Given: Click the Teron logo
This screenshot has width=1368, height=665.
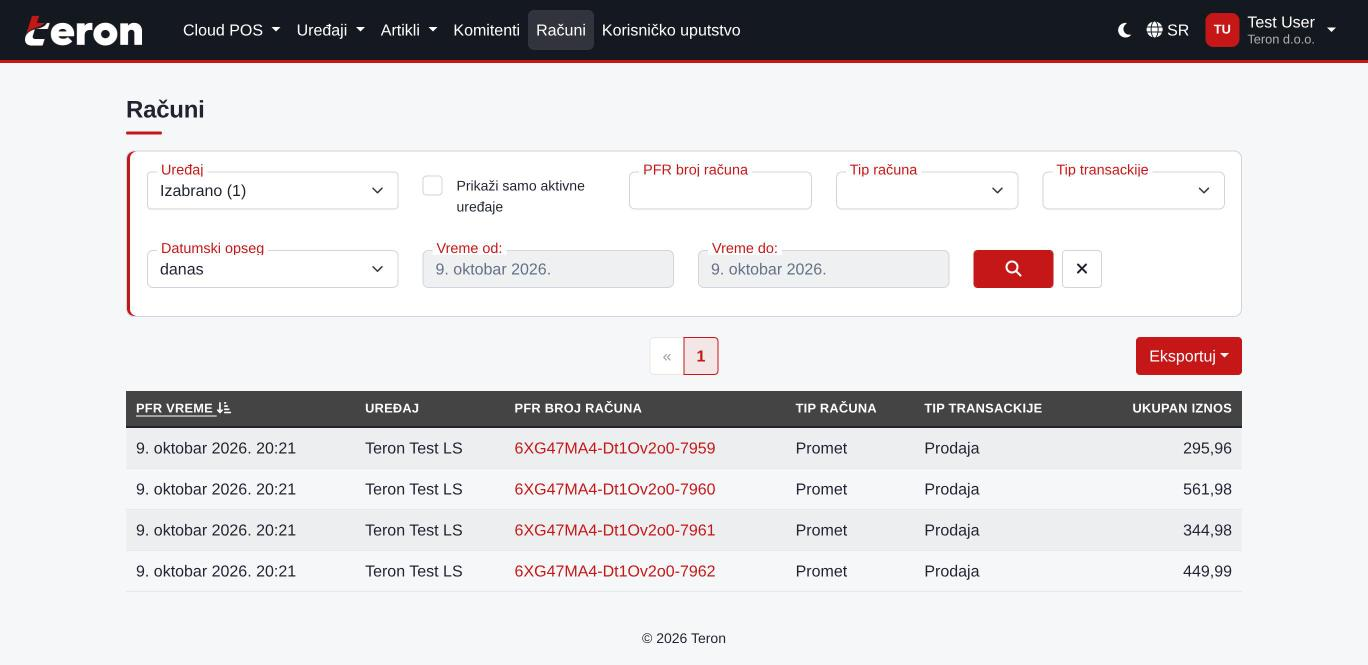Looking at the screenshot, I should (84, 30).
